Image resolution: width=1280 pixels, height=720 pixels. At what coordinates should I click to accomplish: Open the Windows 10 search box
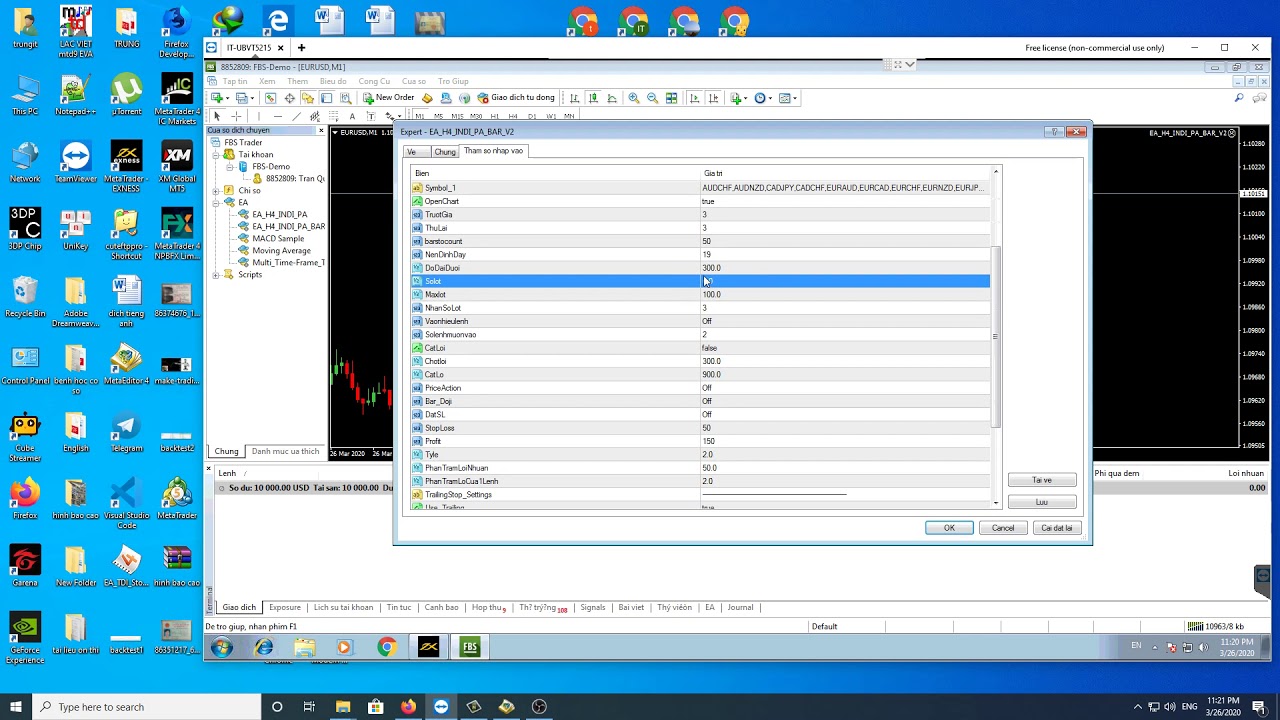pos(146,707)
